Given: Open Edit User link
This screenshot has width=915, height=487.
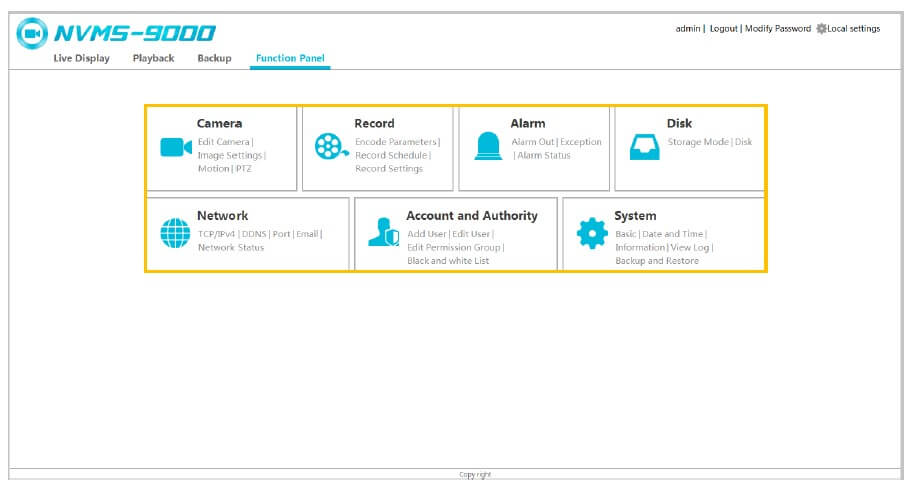Looking at the screenshot, I should pos(471,234).
